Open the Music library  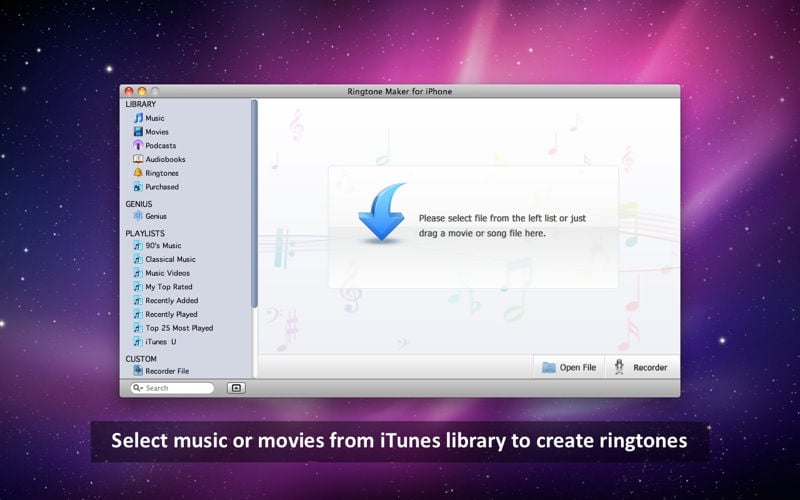click(155, 118)
